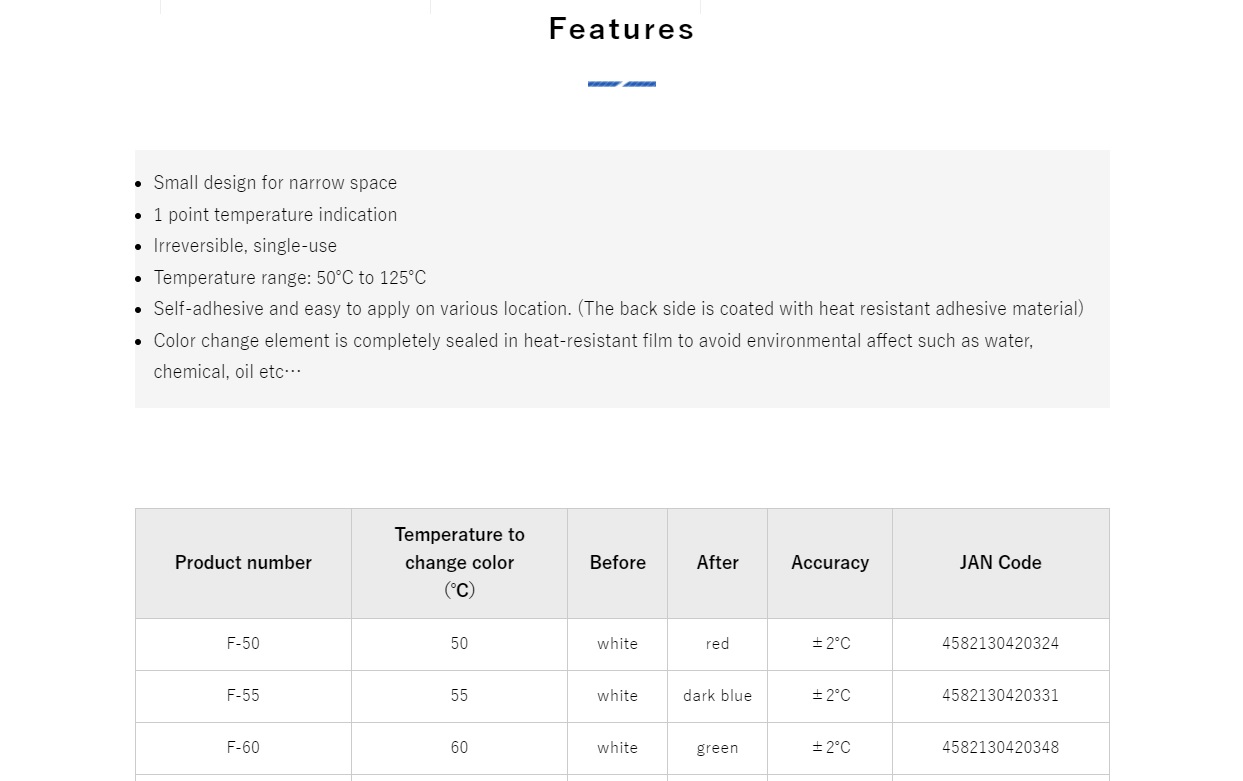Viewport: 1243px width, 781px height.
Task: Click the 'Irreversible, single-use' bullet text
Action: click(245, 246)
